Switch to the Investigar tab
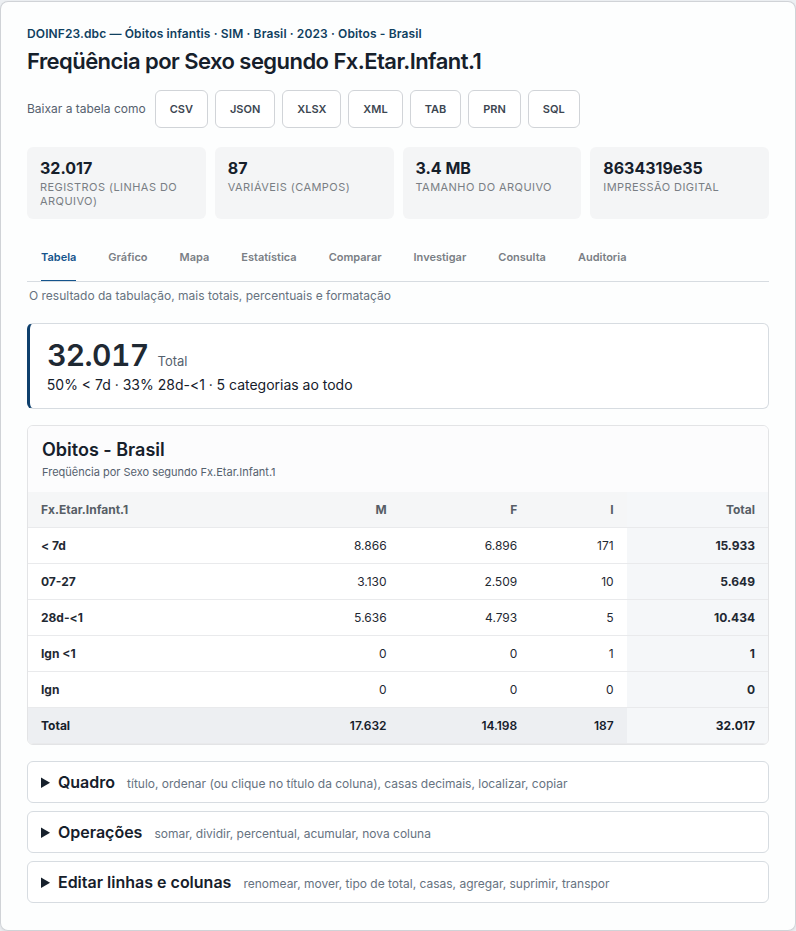Viewport: 796px width, 931px height. pos(439,257)
